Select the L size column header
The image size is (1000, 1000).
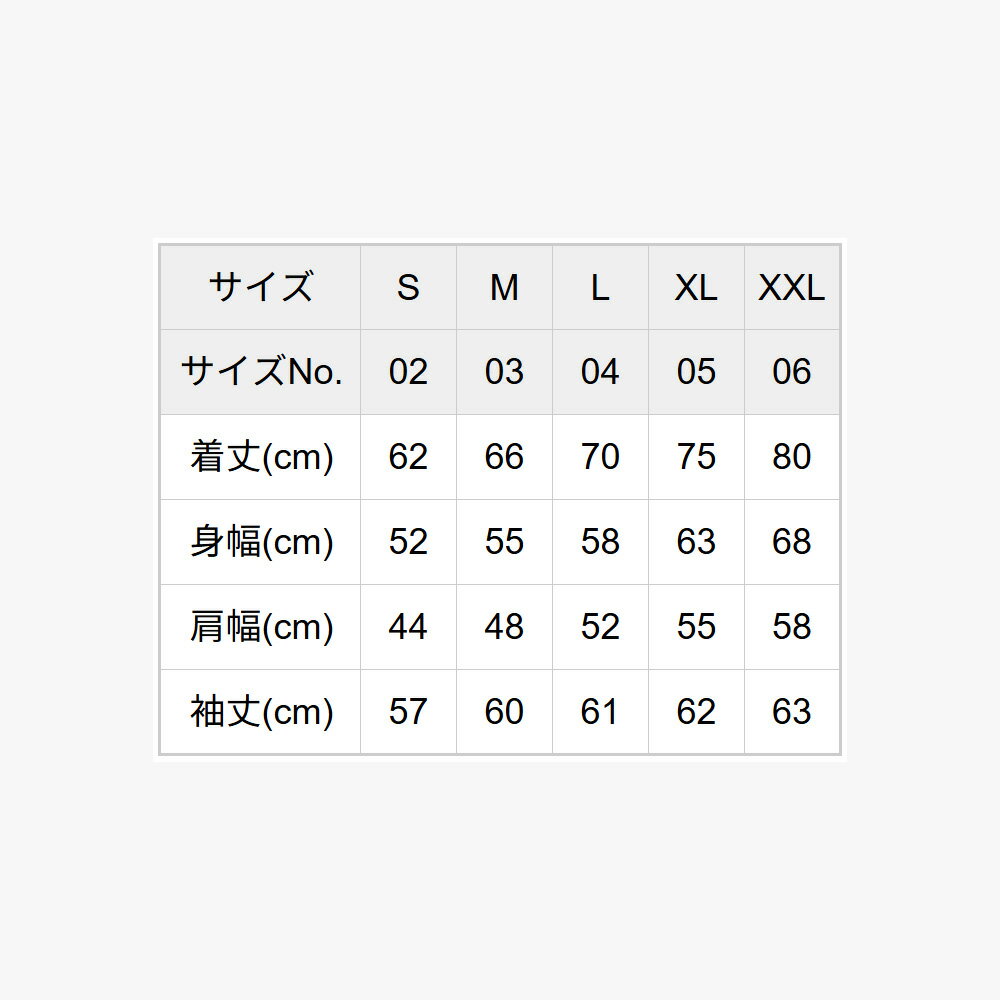[600, 288]
